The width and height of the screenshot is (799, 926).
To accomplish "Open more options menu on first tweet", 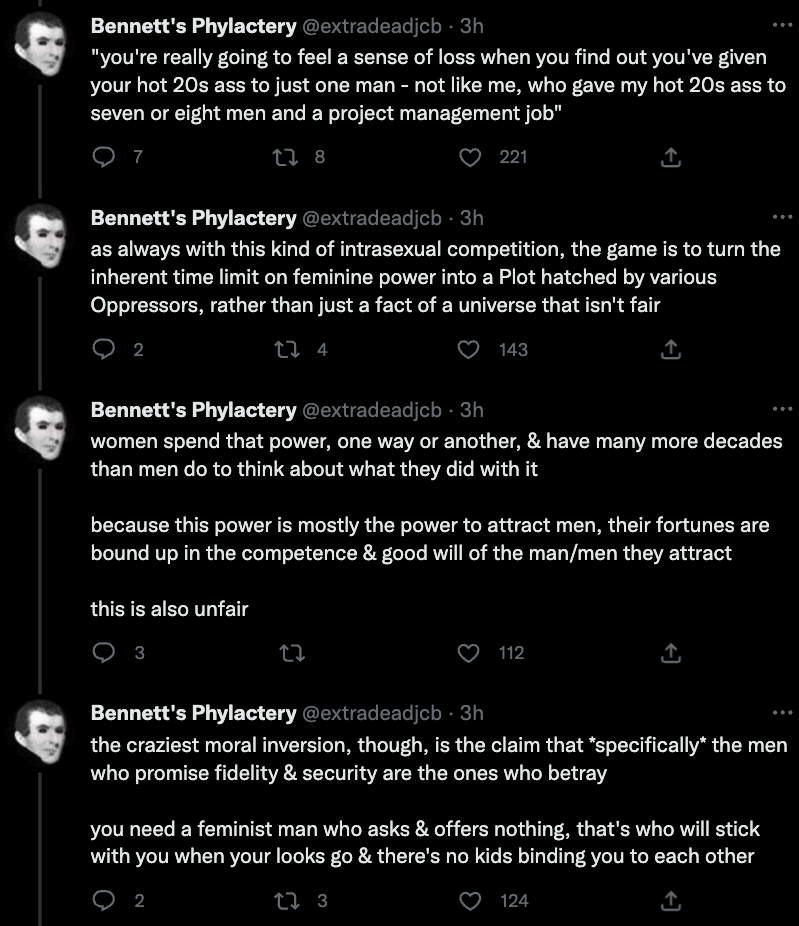I will 782,25.
